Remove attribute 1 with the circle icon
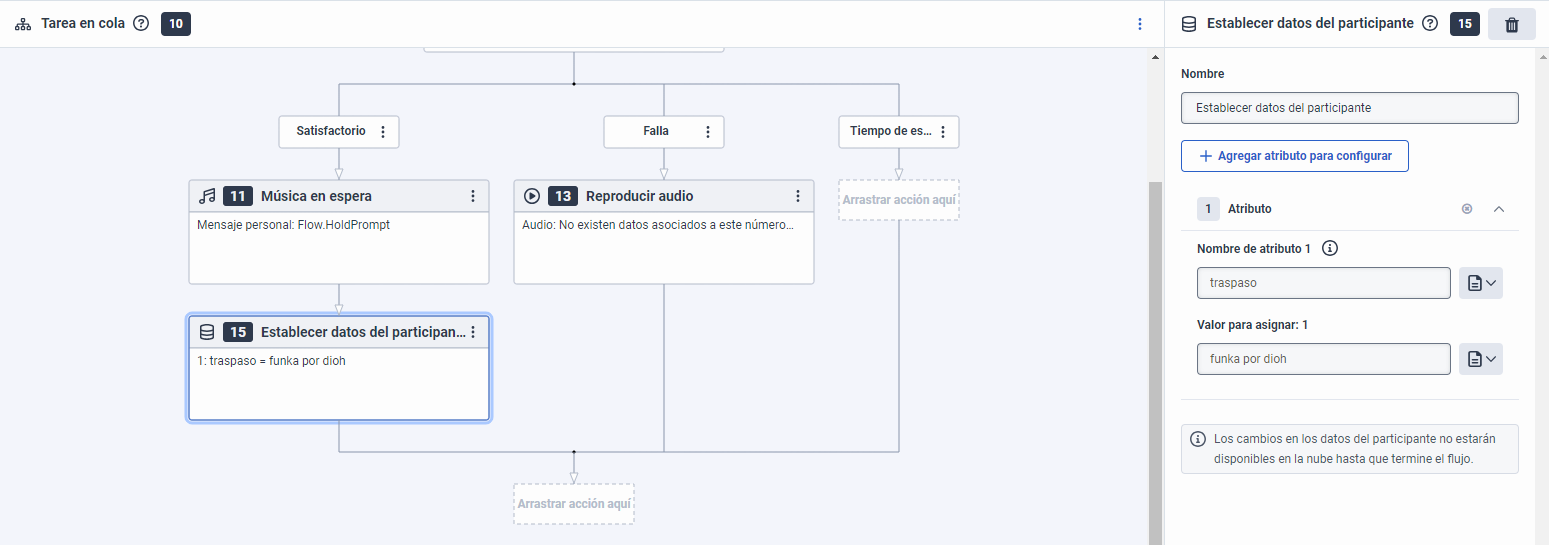 tap(1467, 209)
